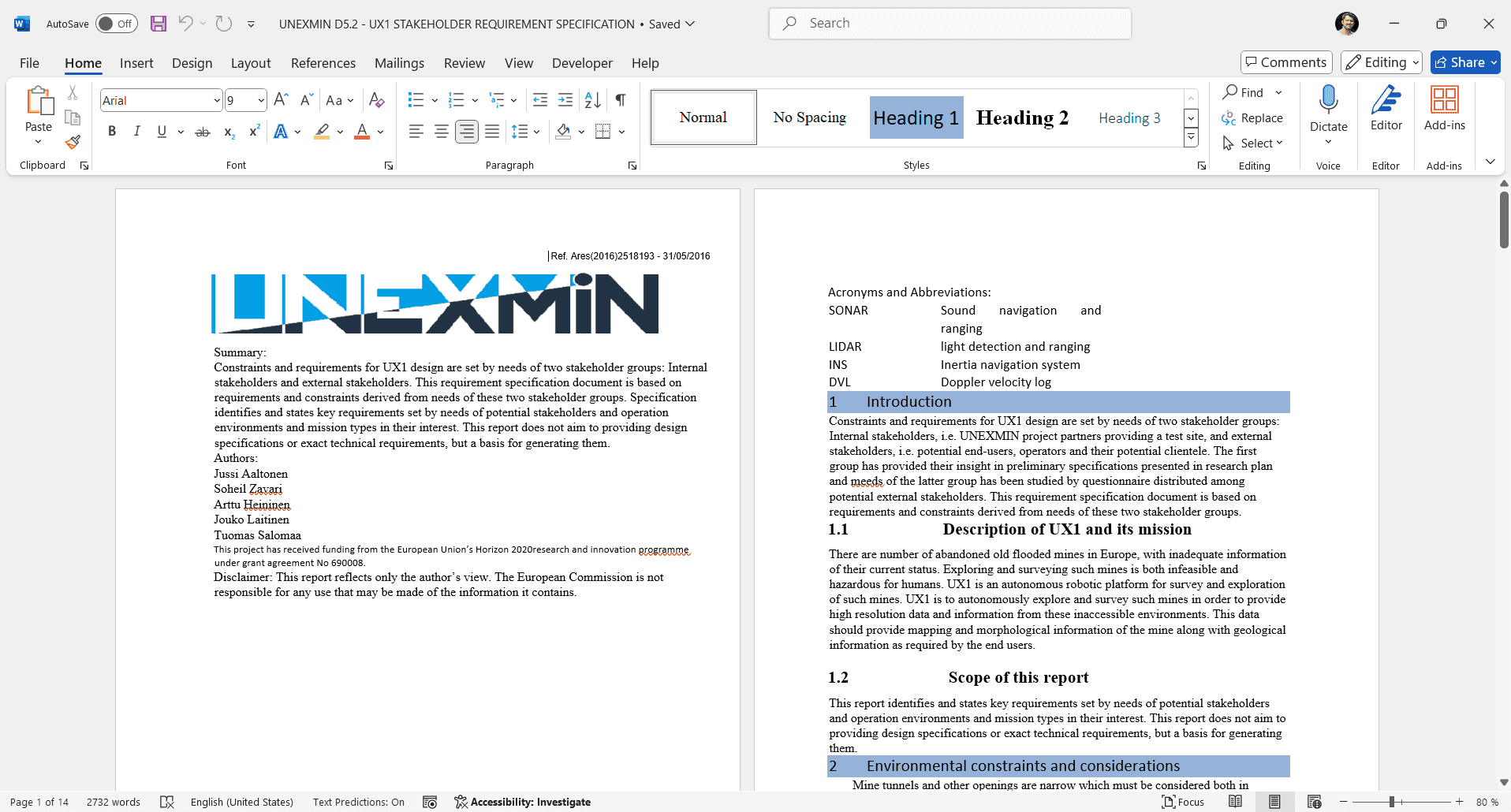
Task: Click Accessibility: Investigate status
Action: (x=523, y=802)
